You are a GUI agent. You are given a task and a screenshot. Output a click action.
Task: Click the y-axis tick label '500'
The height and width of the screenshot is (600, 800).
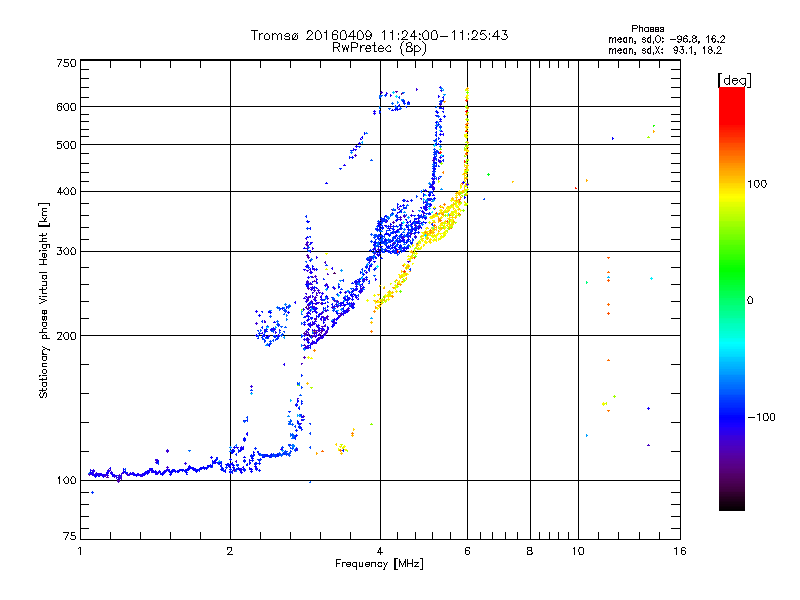click(66, 145)
